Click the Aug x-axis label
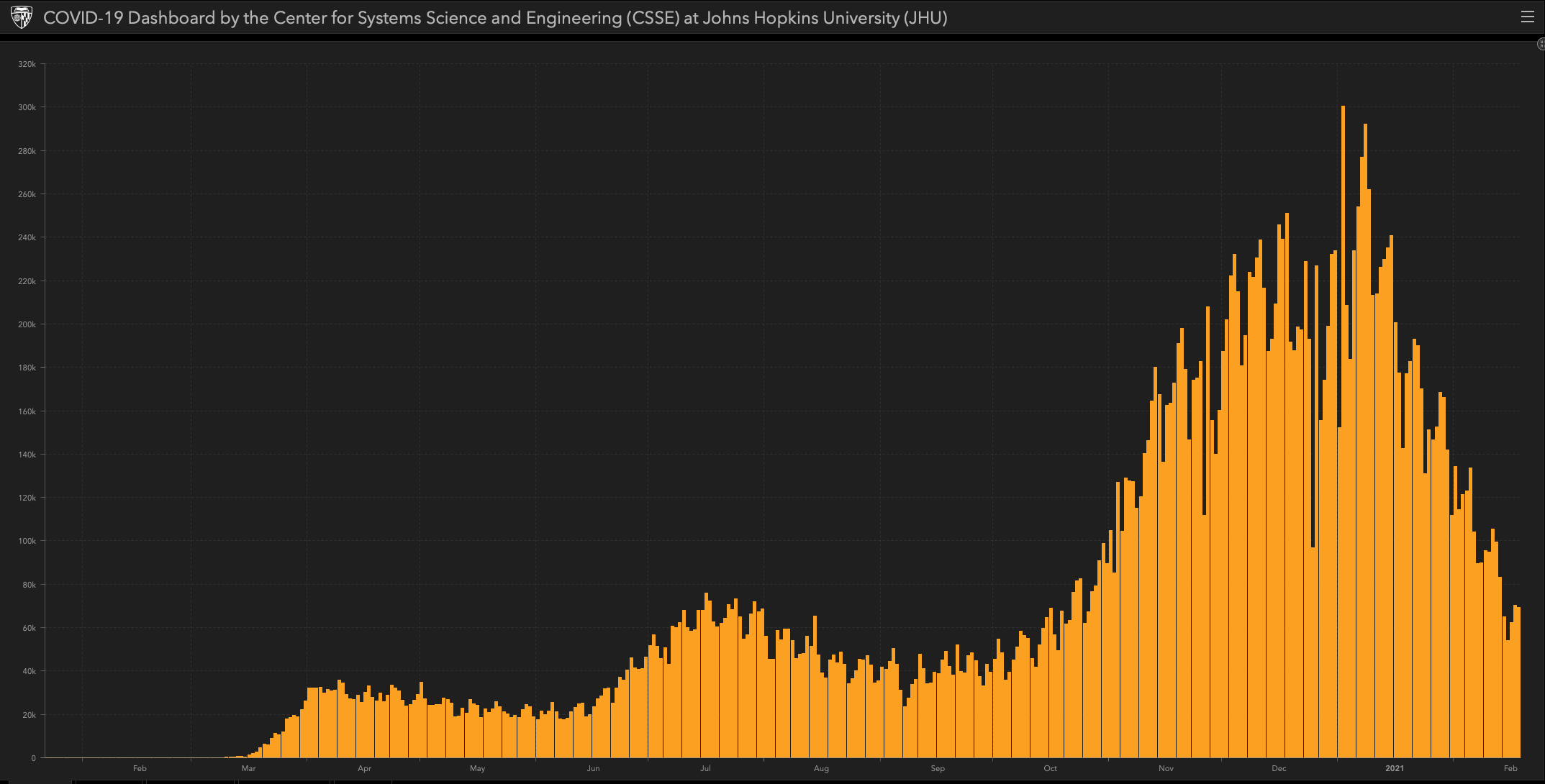1545x784 pixels. click(x=821, y=768)
